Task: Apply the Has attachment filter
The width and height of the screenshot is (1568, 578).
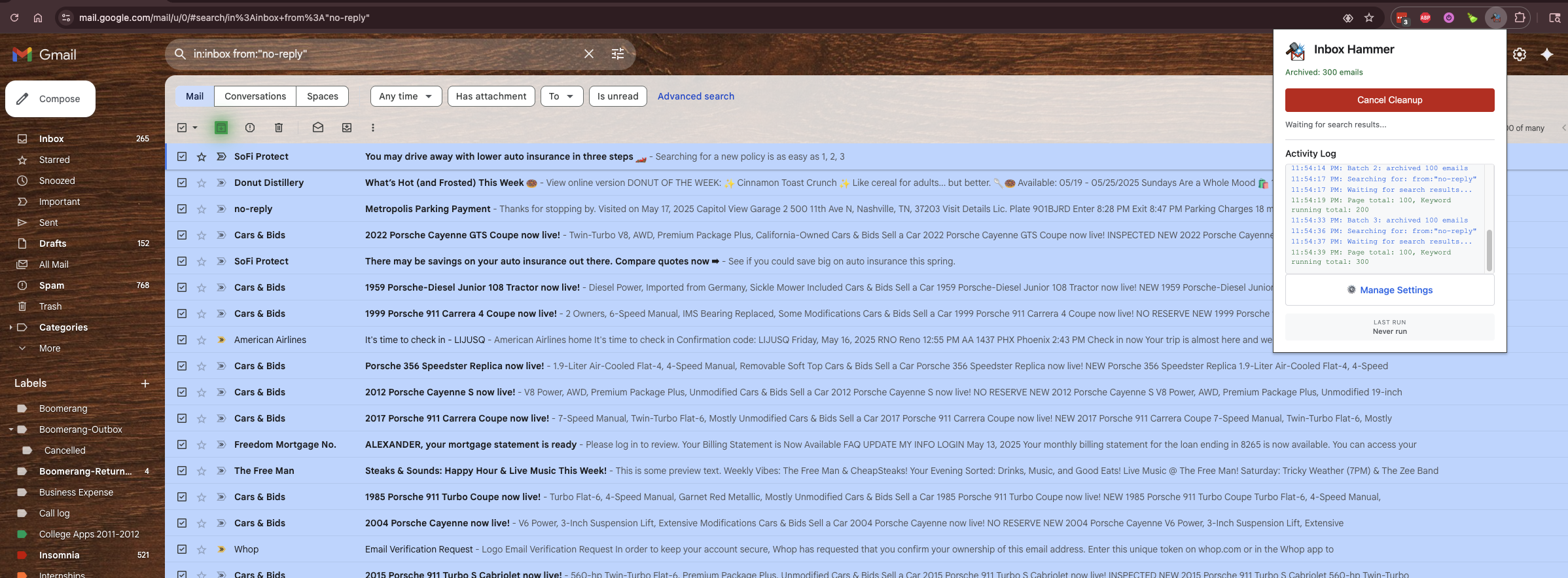Action: (x=491, y=96)
